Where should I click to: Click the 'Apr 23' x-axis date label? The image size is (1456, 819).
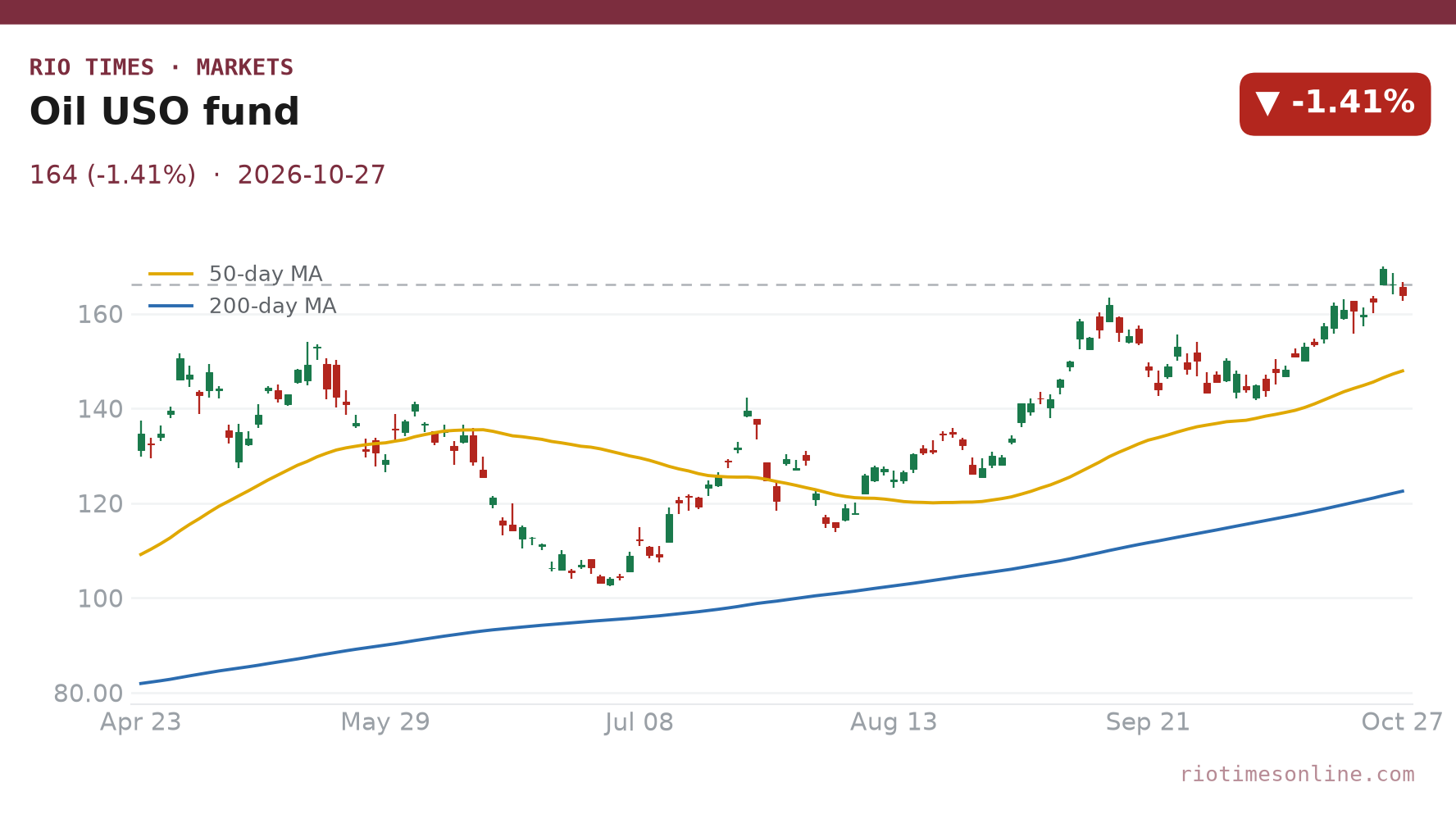click(x=140, y=722)
